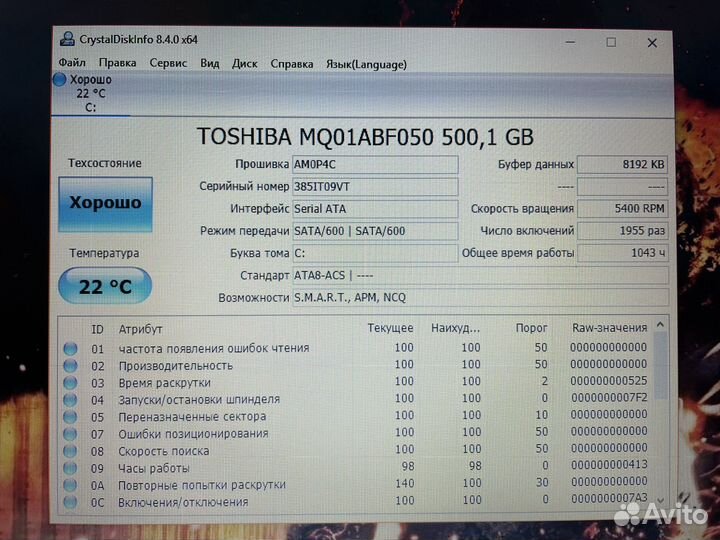Select row Часы работы
The image size is (720, 540).
[356, 467]
